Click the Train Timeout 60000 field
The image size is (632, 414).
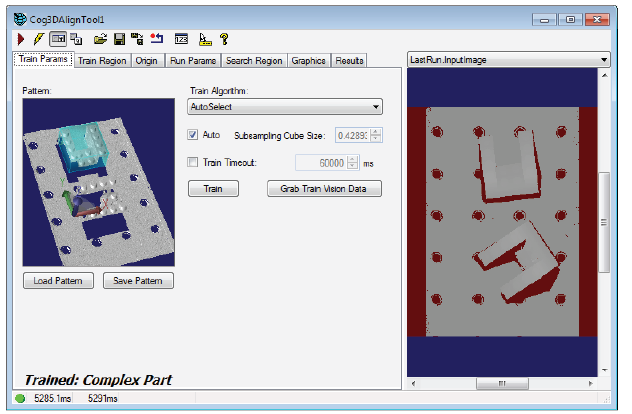tap(321, 163)
